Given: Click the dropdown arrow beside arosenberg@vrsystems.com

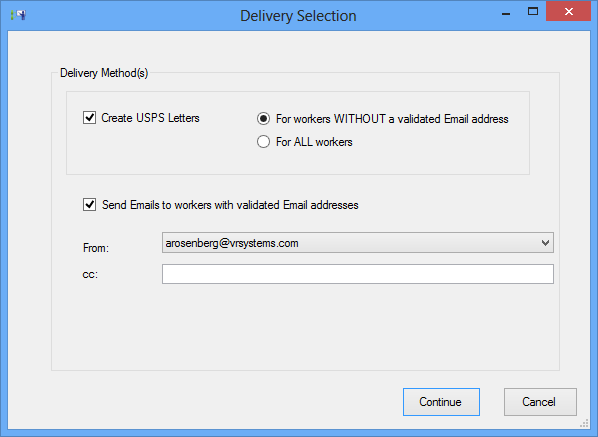Looking at the screenshot, I should click(545, 243).
